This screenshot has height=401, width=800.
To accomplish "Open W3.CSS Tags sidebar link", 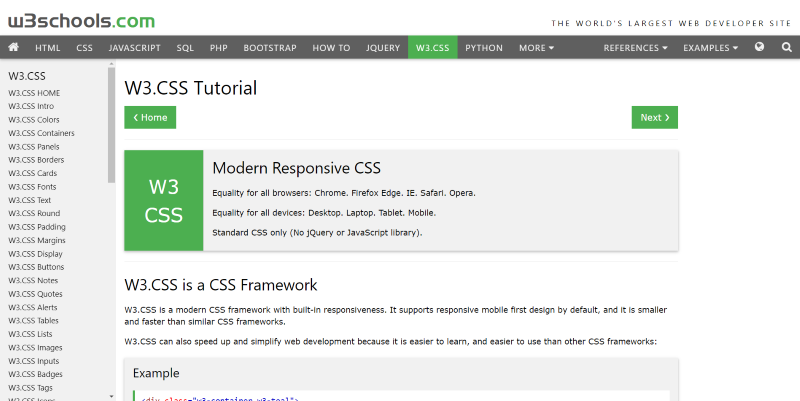I will (x=30, y=388).
